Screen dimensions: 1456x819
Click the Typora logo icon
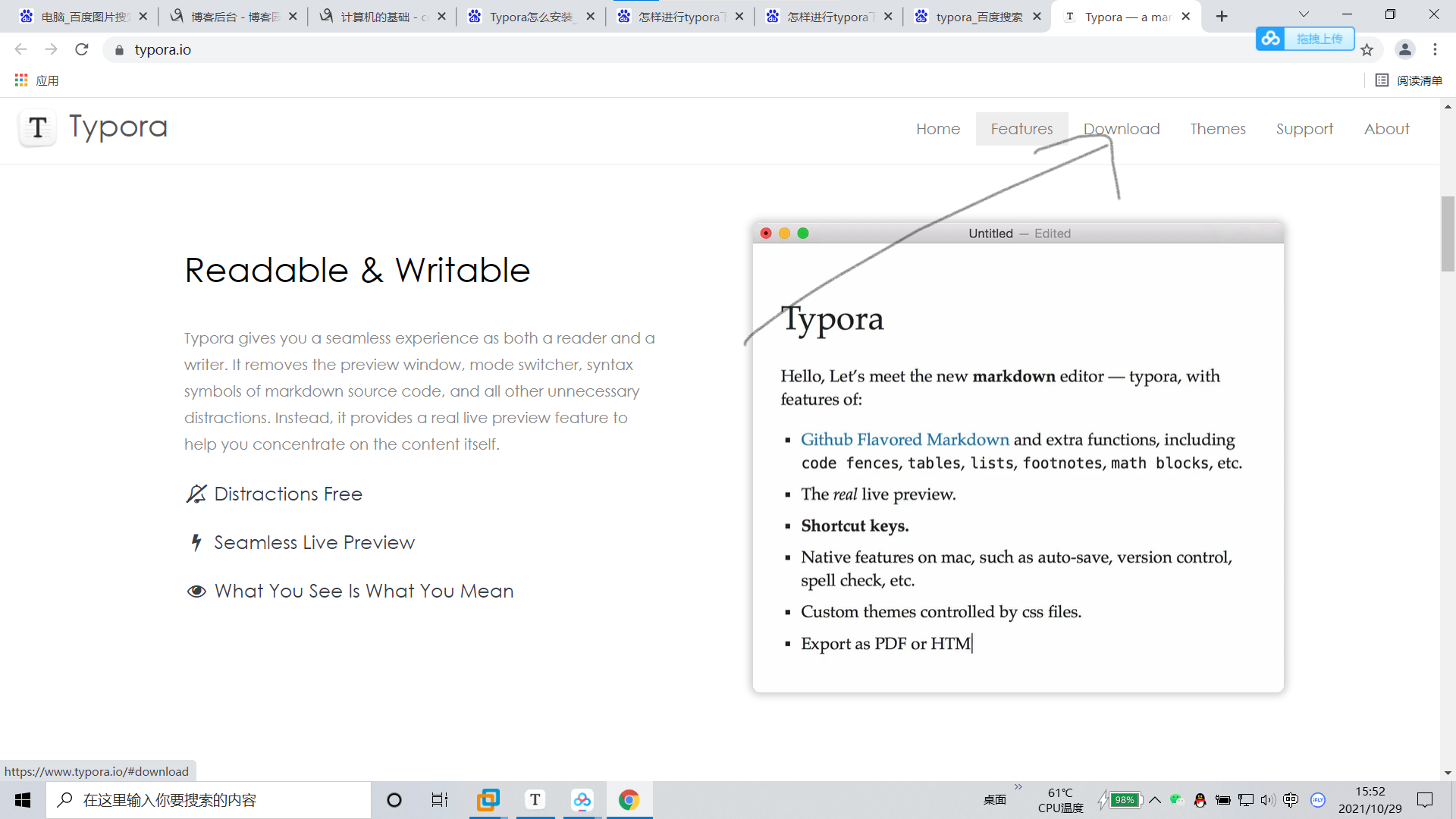[38, 127]
